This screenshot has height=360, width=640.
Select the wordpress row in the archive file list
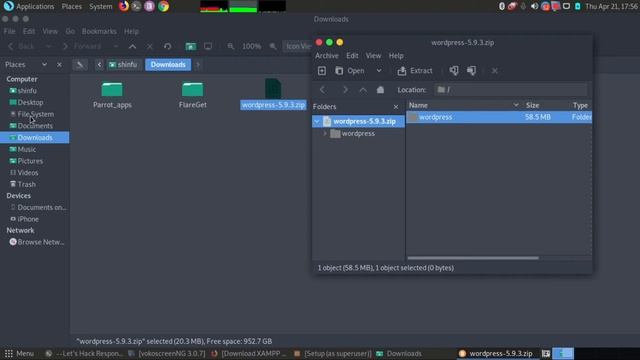pos(499,117)
